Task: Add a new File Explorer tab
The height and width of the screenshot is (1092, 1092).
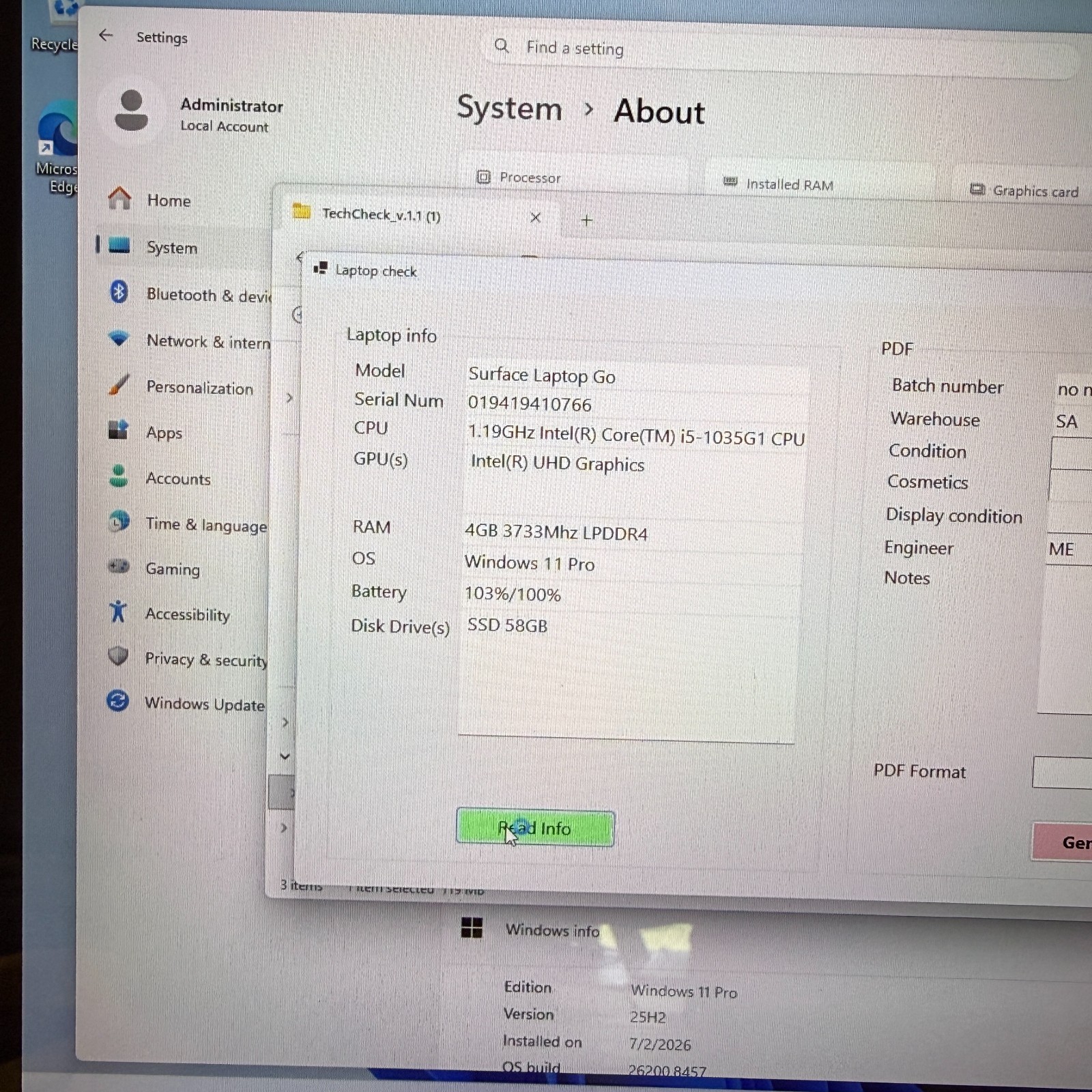Action: tap(586, 220)
